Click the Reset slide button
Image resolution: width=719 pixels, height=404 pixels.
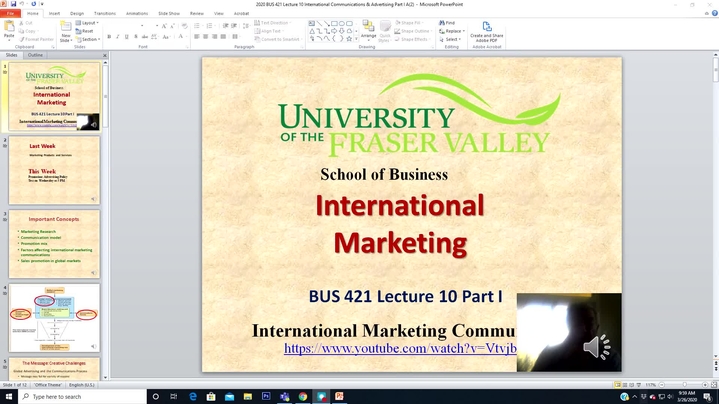point(87,31)
